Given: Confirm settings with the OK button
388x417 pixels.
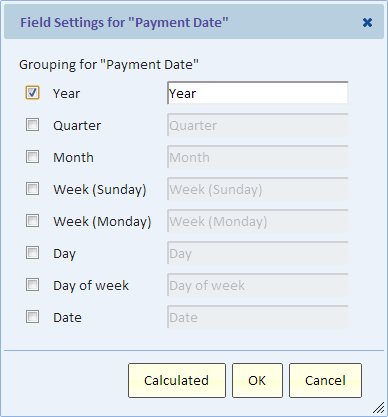Looking at the screenshot, I should 257,380.
